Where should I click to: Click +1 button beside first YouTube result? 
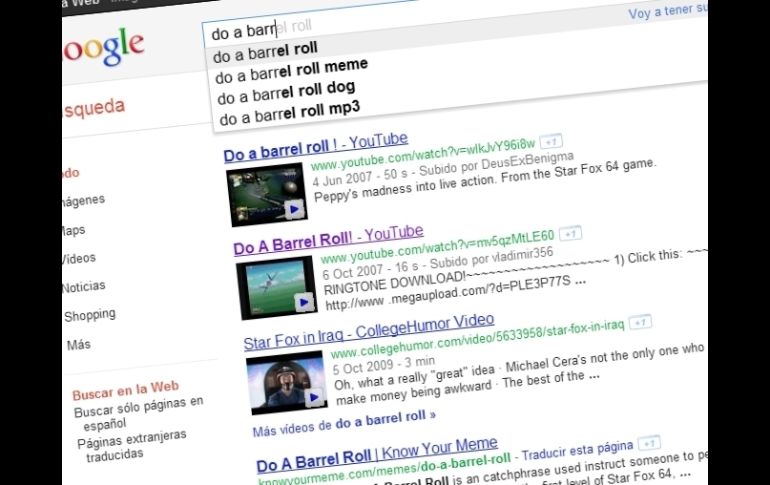[553, 143]
